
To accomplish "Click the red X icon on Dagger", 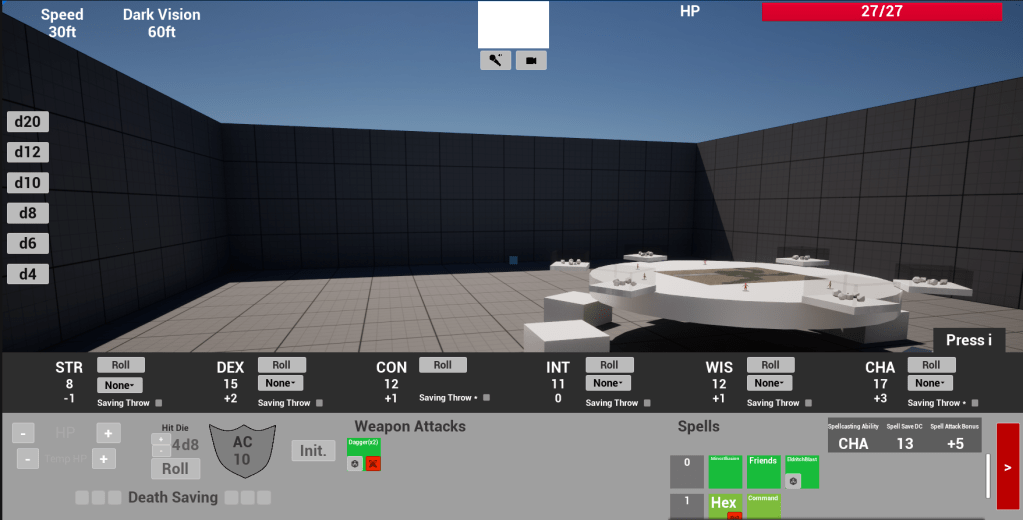I will [373, 464].
